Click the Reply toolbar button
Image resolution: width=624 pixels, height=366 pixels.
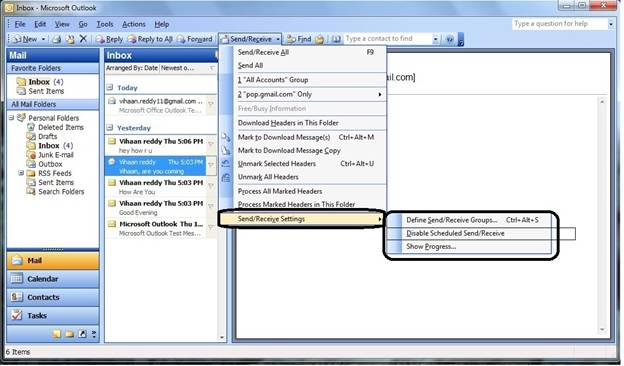[109, 39]
